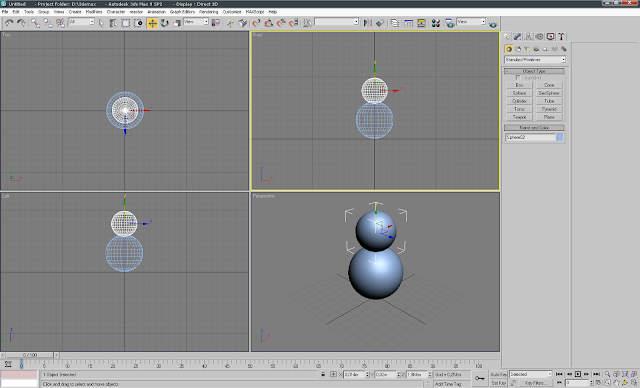The height and width of the screenshot is (388, 640).
Task: Activate the Select and Move tool
Action: (x=152, y=23)
